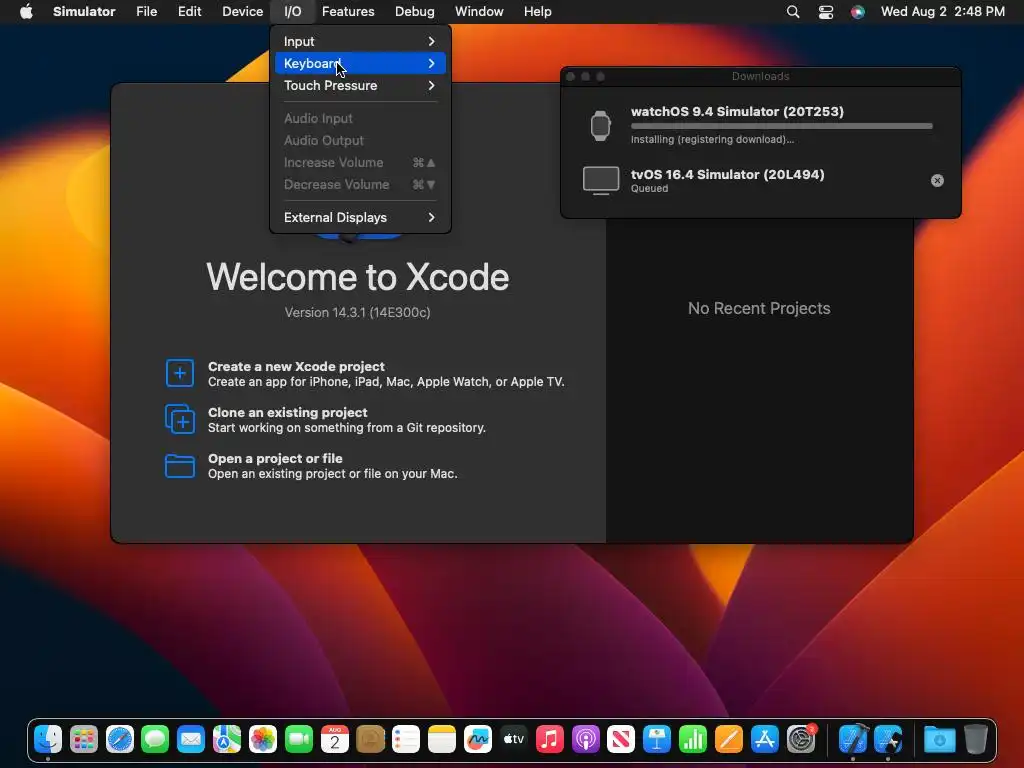This screenshot has height=768, width=1024.
Task: Open Music from the Dock
Action: 549,739
